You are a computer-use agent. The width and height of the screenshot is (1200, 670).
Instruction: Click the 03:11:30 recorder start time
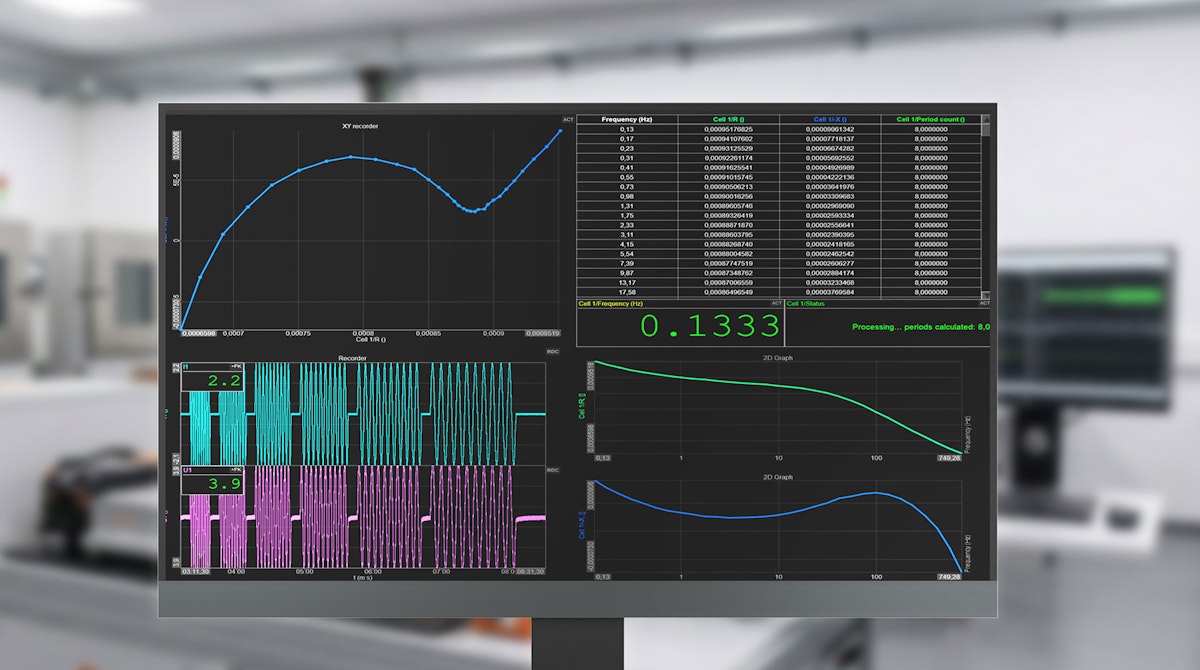[194, 571]
